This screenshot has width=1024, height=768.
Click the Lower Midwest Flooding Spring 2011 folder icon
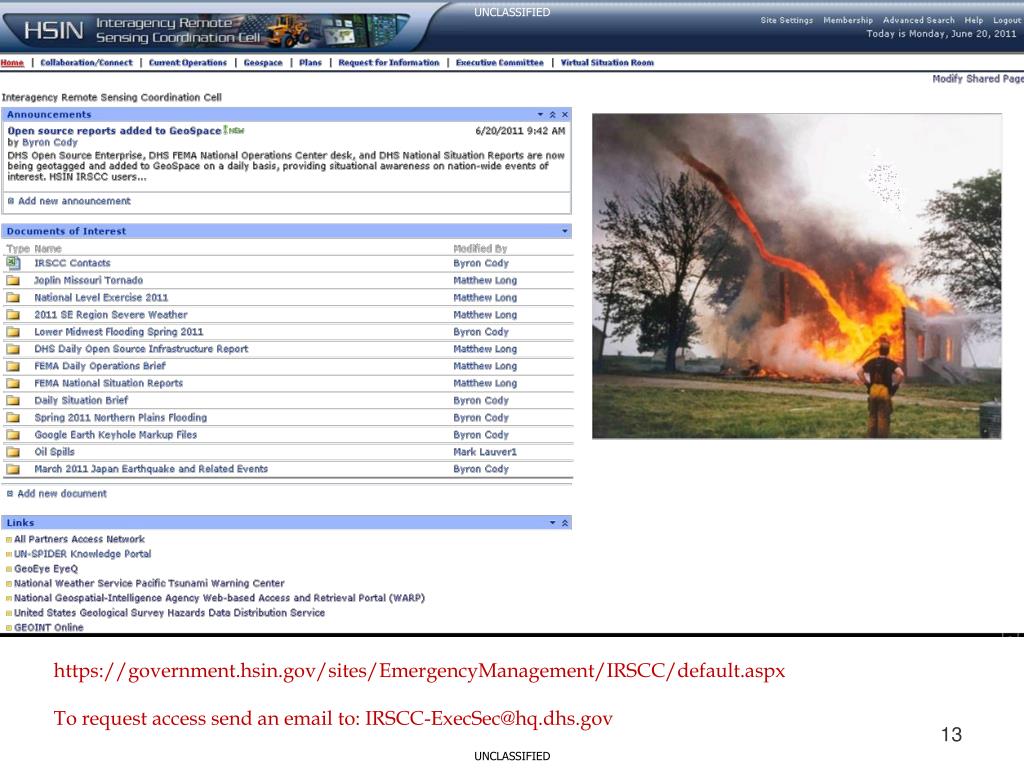click(x=13, y=332)
